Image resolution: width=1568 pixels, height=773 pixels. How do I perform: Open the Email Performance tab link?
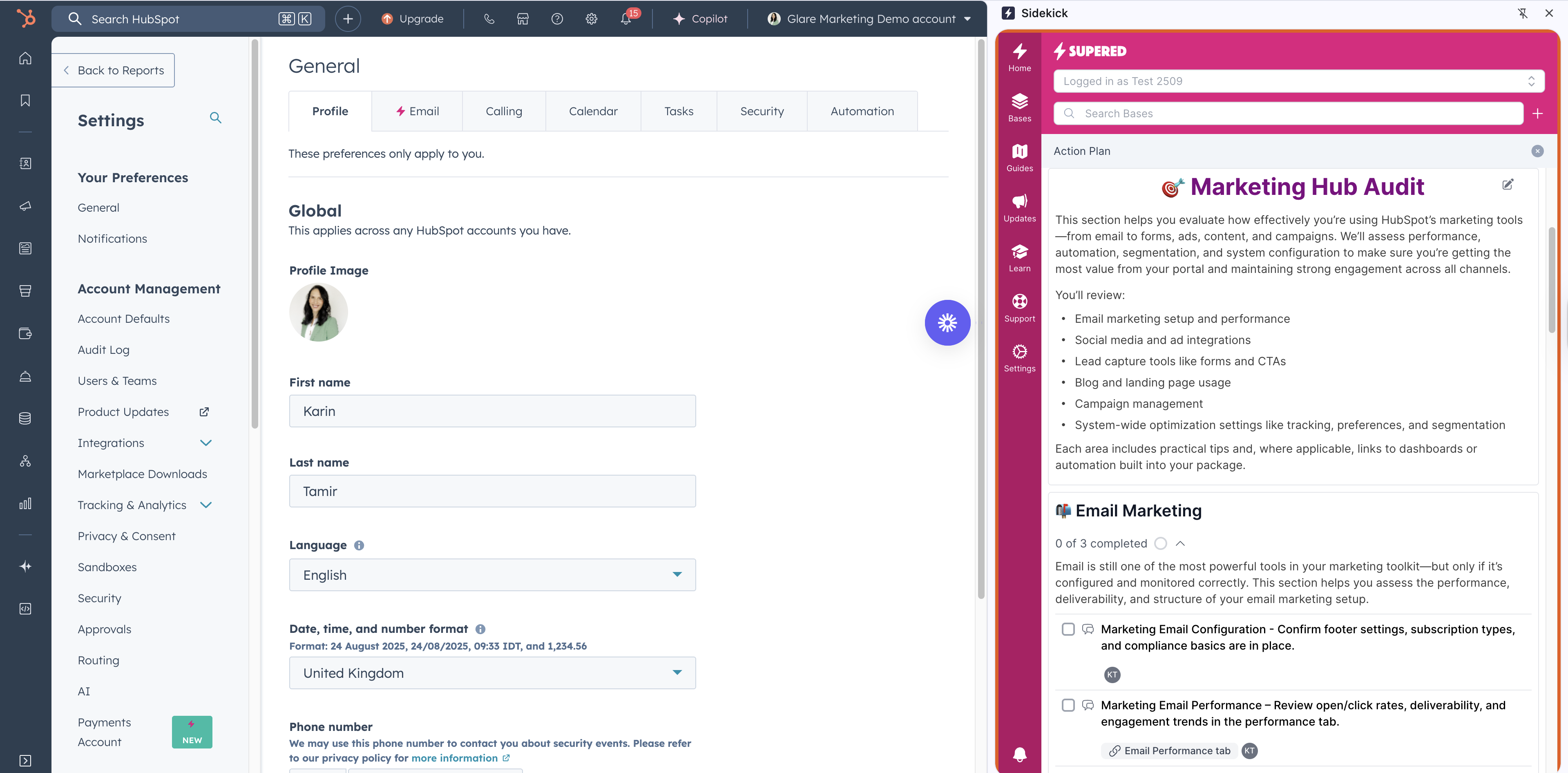point(1169,751)
